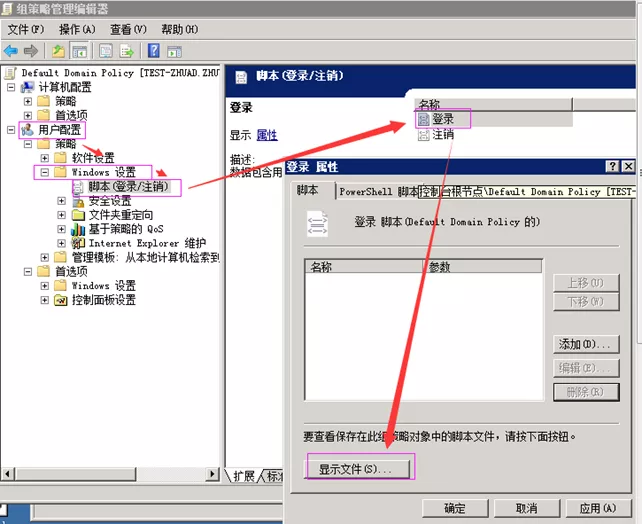Open the 操作(A) menu

click(x=77, y=29)
